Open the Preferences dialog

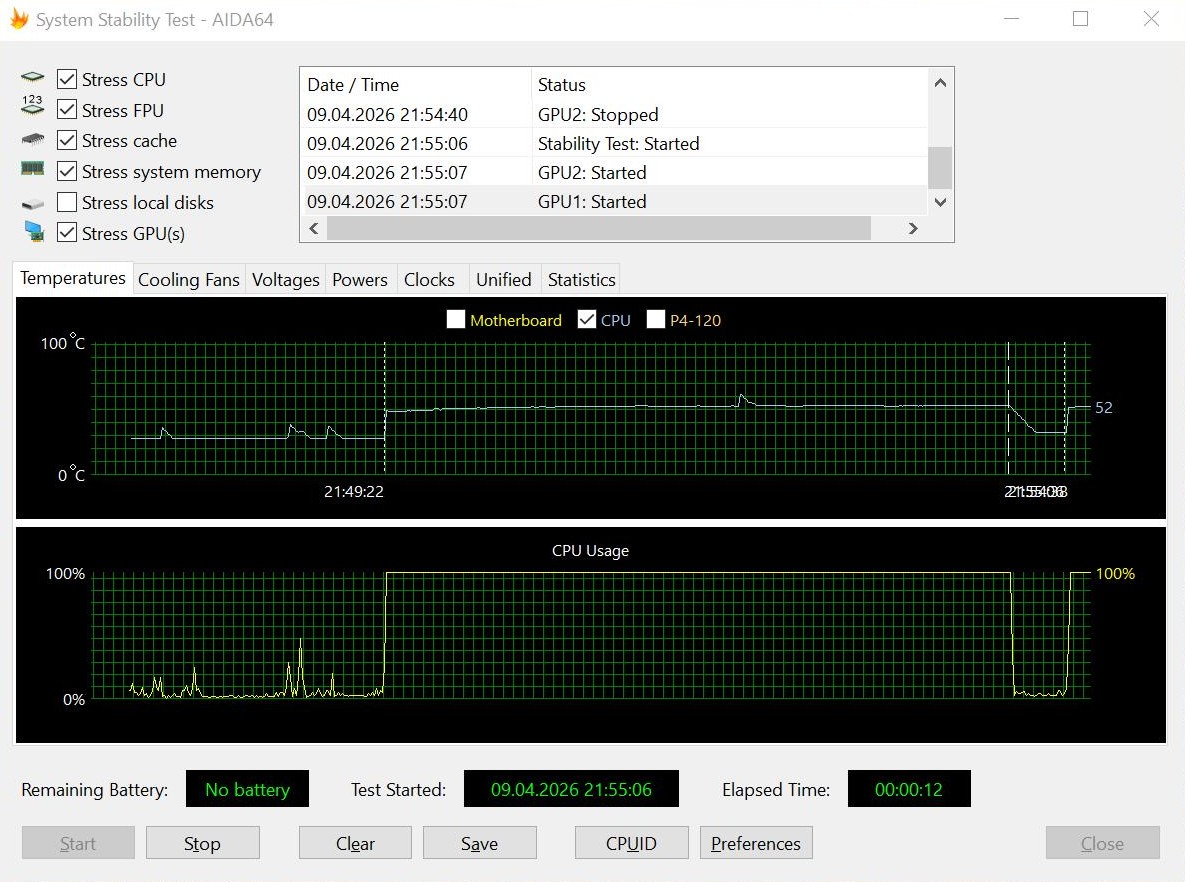click(756, 843)
